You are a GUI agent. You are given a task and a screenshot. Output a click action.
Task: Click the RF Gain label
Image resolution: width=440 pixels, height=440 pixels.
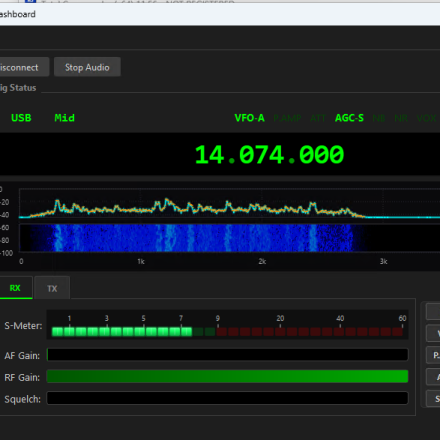pyautogui.click(x=22, y=377)
